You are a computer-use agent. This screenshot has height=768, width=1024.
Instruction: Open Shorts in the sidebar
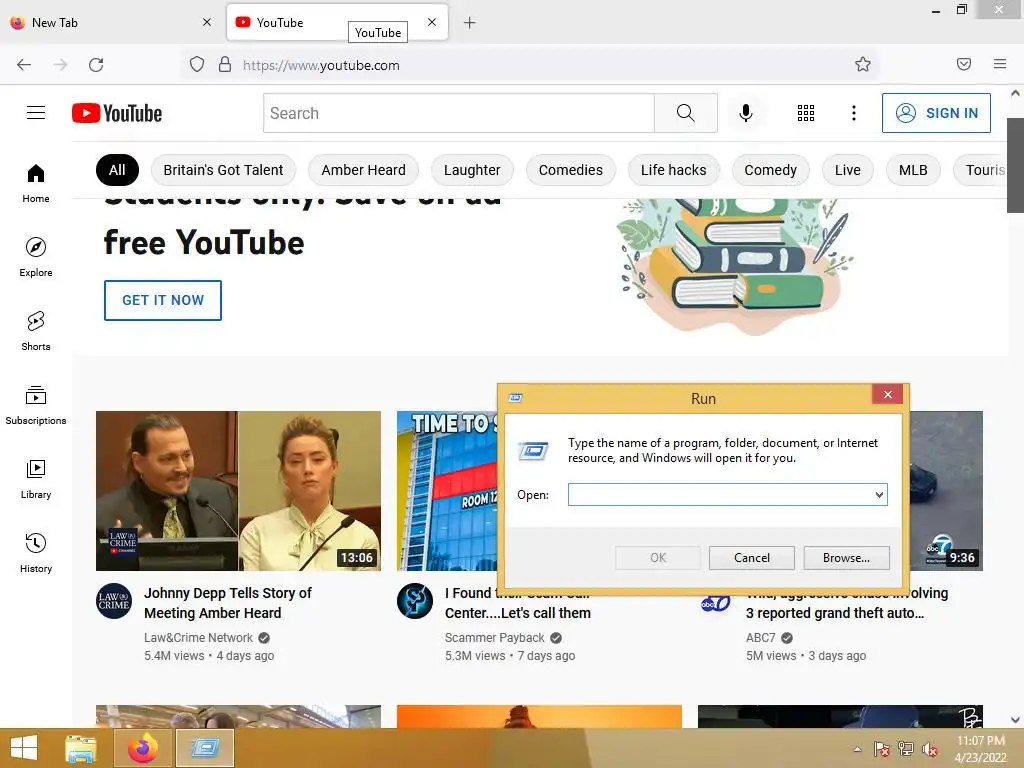(36, 331)
